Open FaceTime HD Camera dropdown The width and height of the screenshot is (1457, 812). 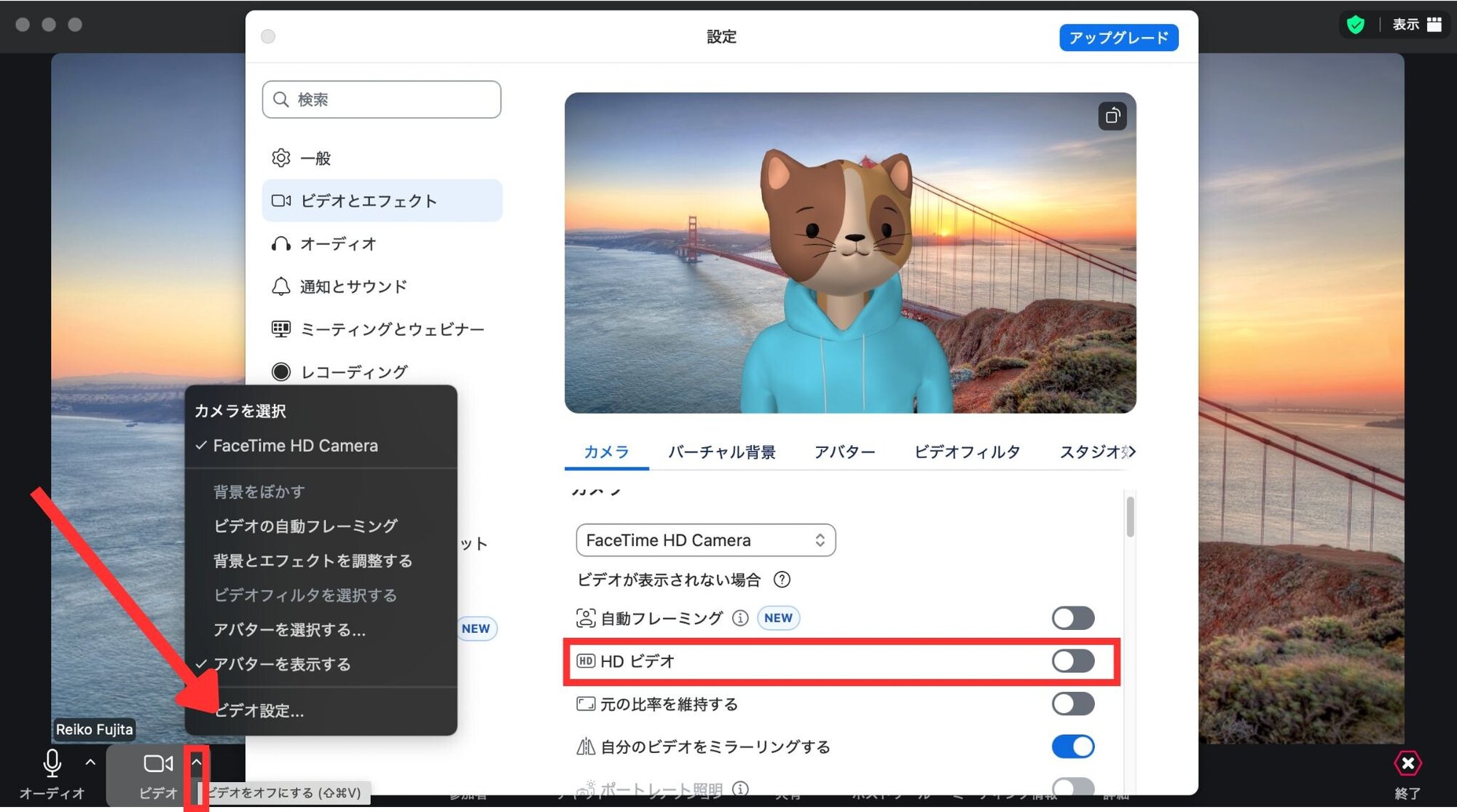click(704, 540)
